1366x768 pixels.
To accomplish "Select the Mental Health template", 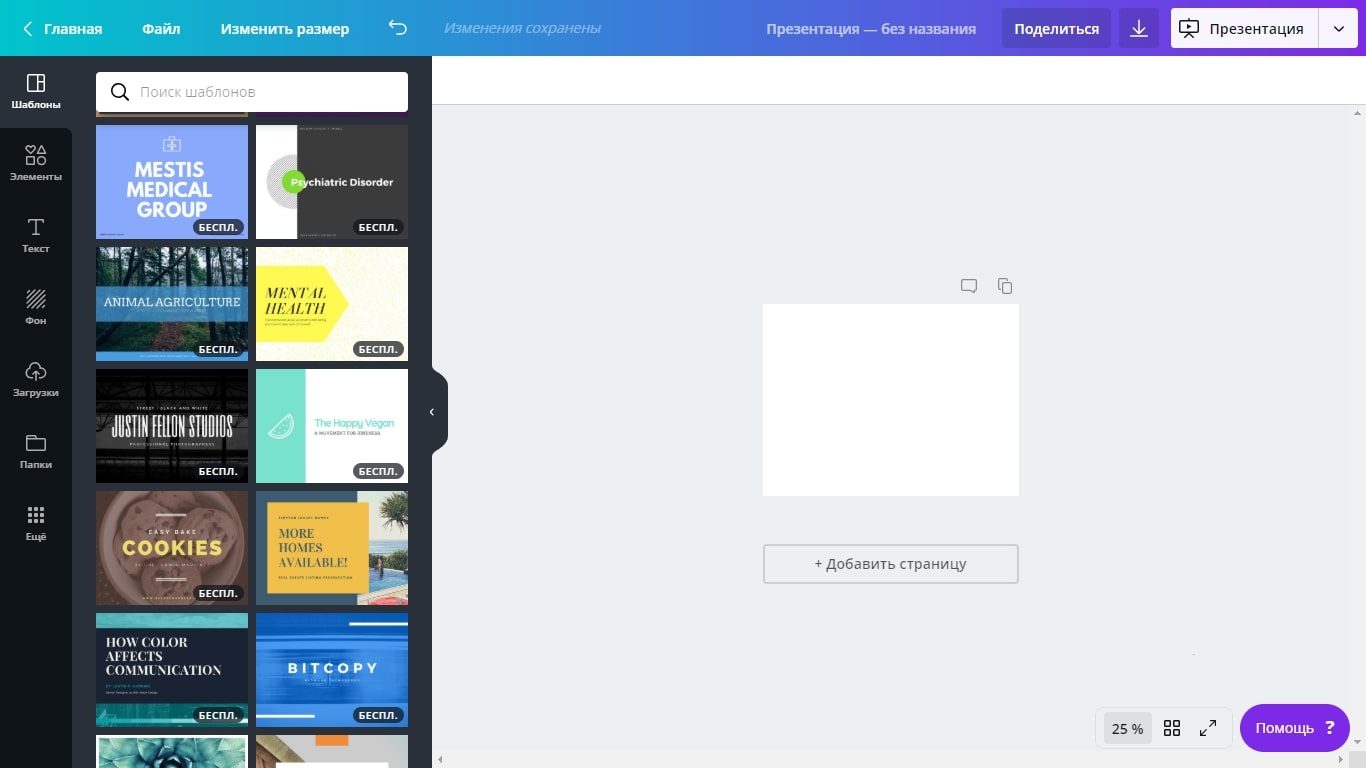I will point(332,304).
